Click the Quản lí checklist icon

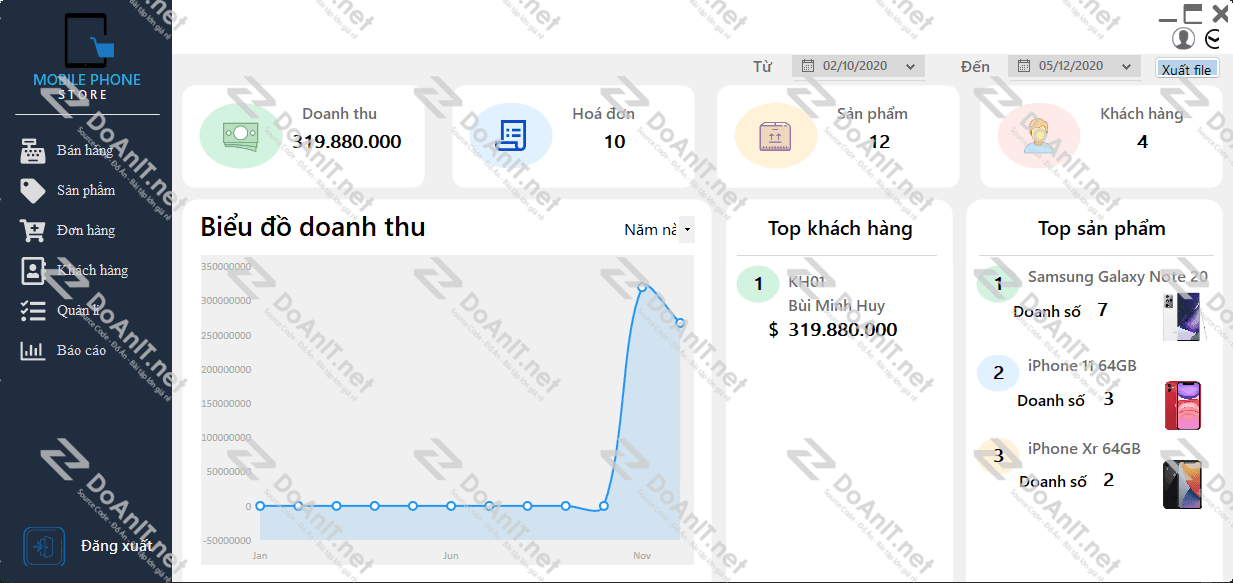33,311
